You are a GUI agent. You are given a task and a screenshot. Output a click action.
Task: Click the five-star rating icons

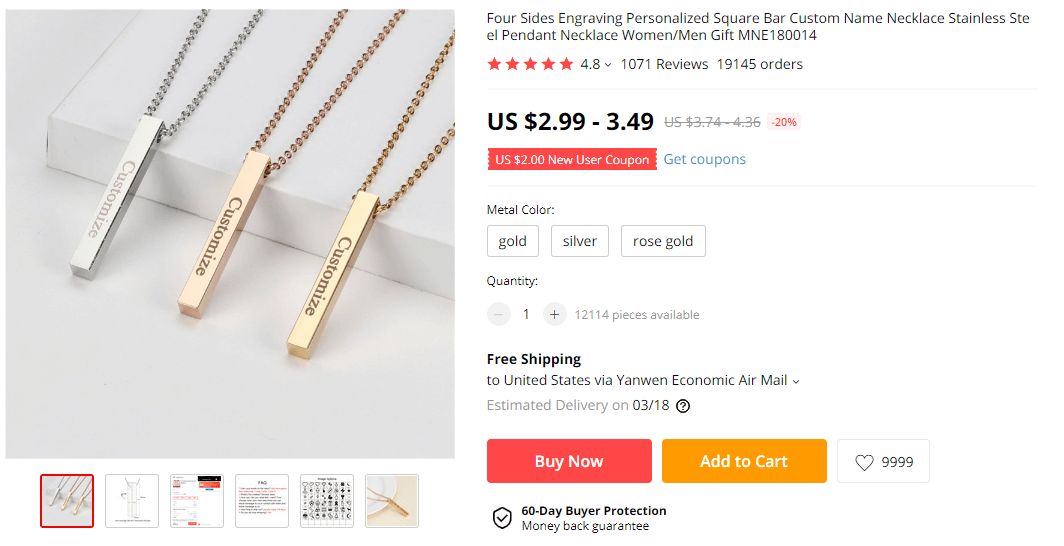[x=530, y=64]
